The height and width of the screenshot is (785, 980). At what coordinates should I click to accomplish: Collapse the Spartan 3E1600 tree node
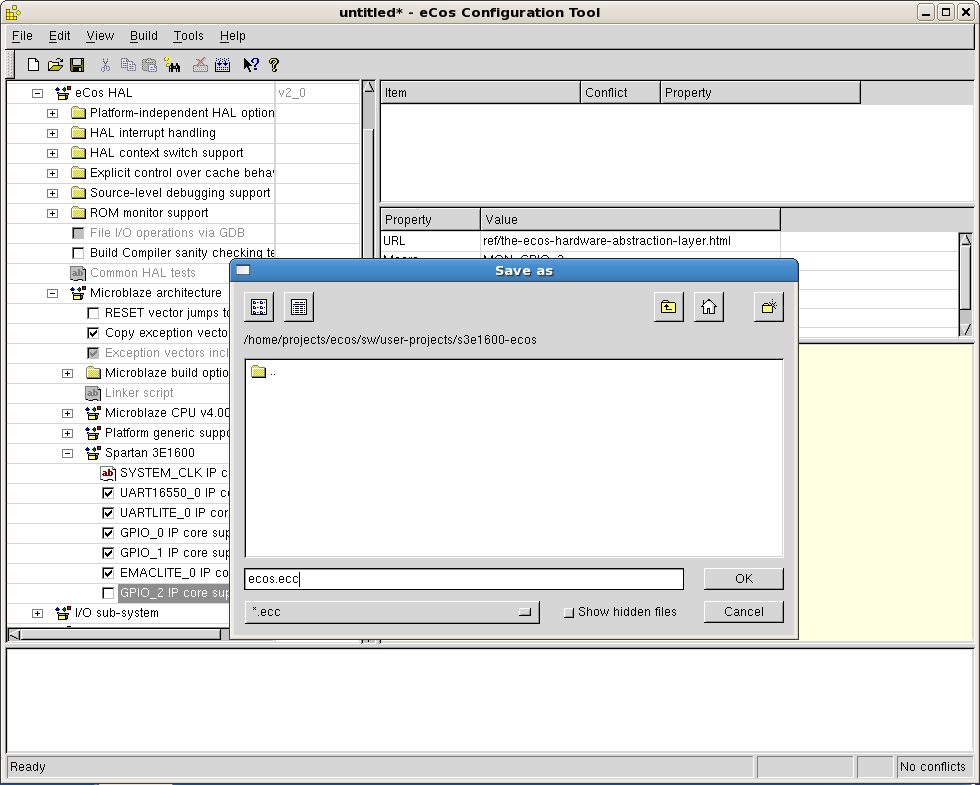pos(67,453)
